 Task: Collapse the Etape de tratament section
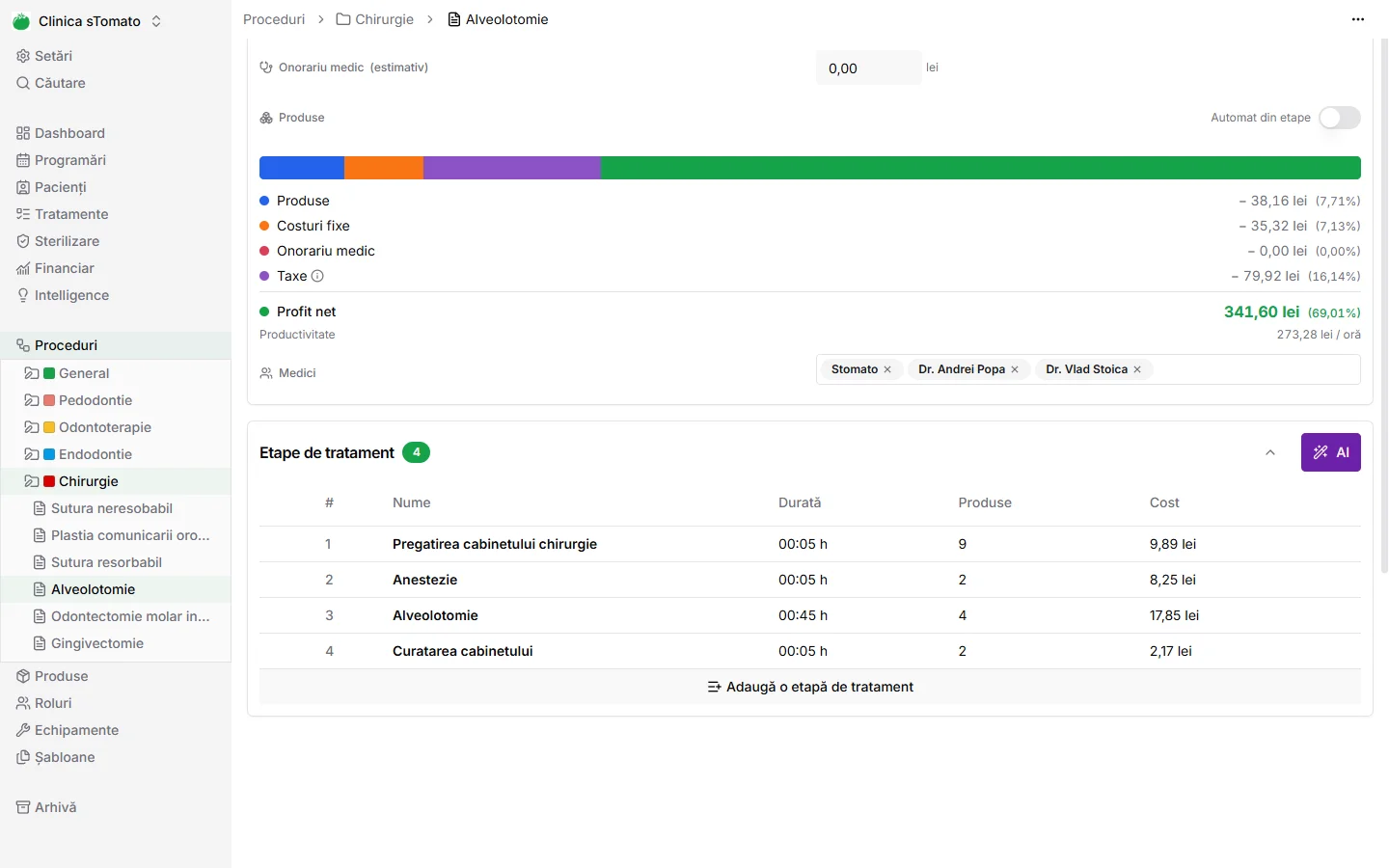point(1270,452)
